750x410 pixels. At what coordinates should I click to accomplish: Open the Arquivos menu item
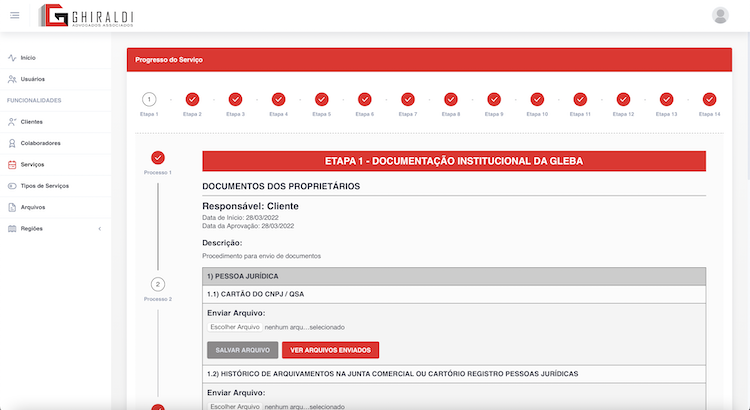point(55,208)
